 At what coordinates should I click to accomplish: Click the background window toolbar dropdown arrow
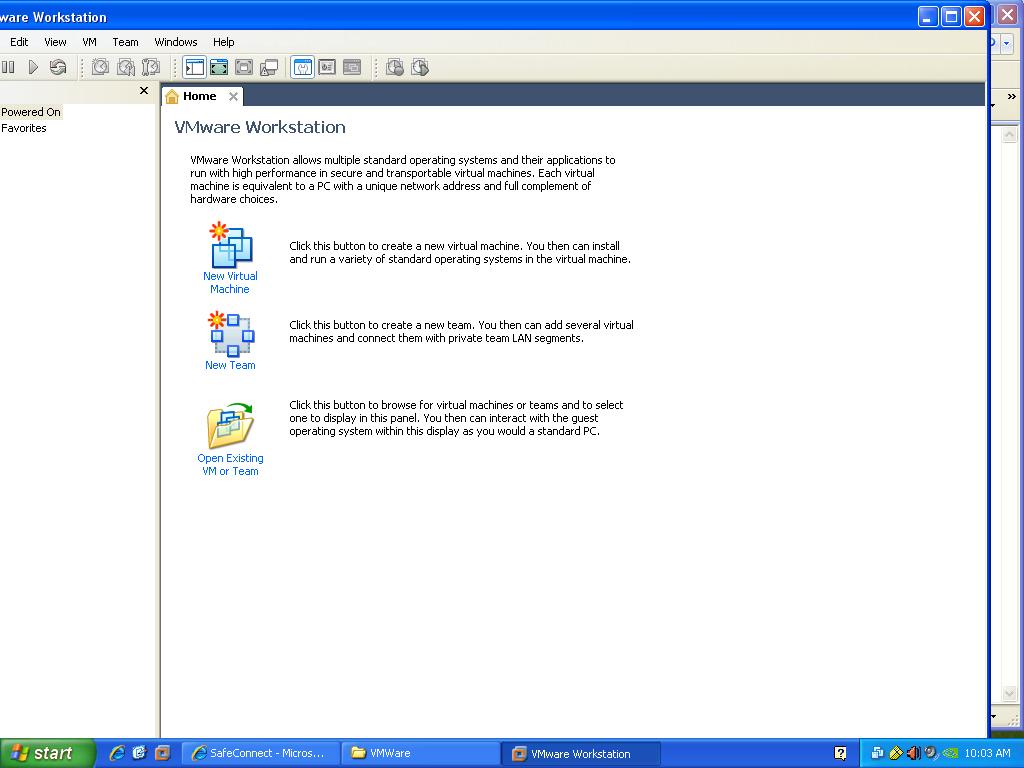pos(1006,43)
